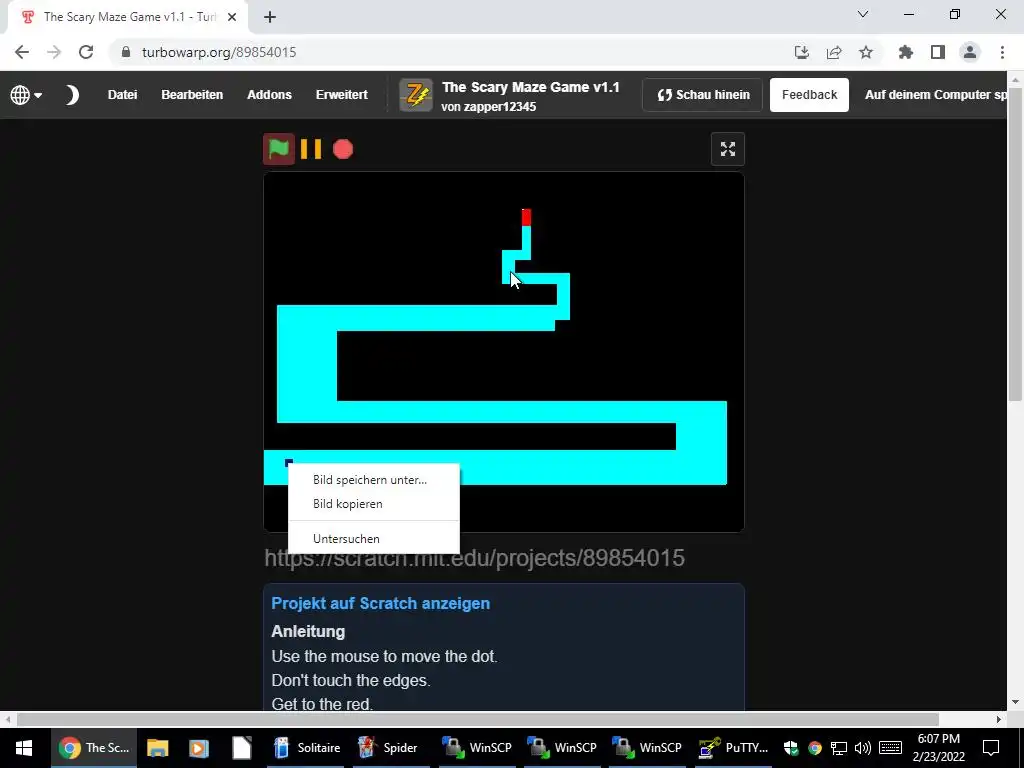Click the Chrome icon in system tray
The image size is (1024, 768).
tap(815, 748)
